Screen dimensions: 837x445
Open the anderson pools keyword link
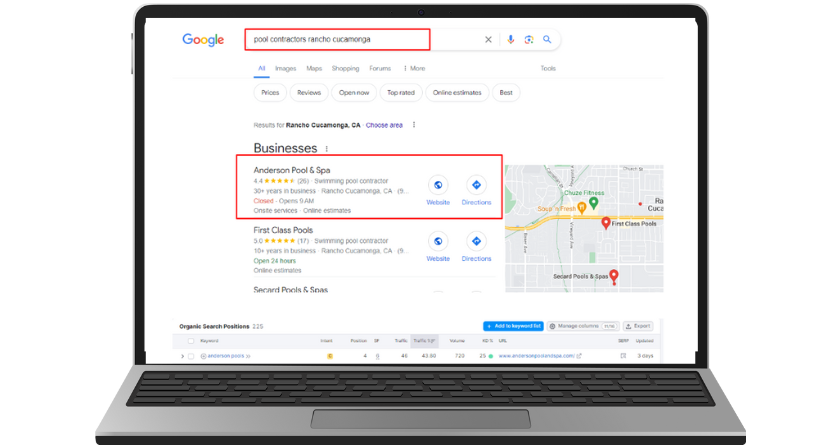226,356
